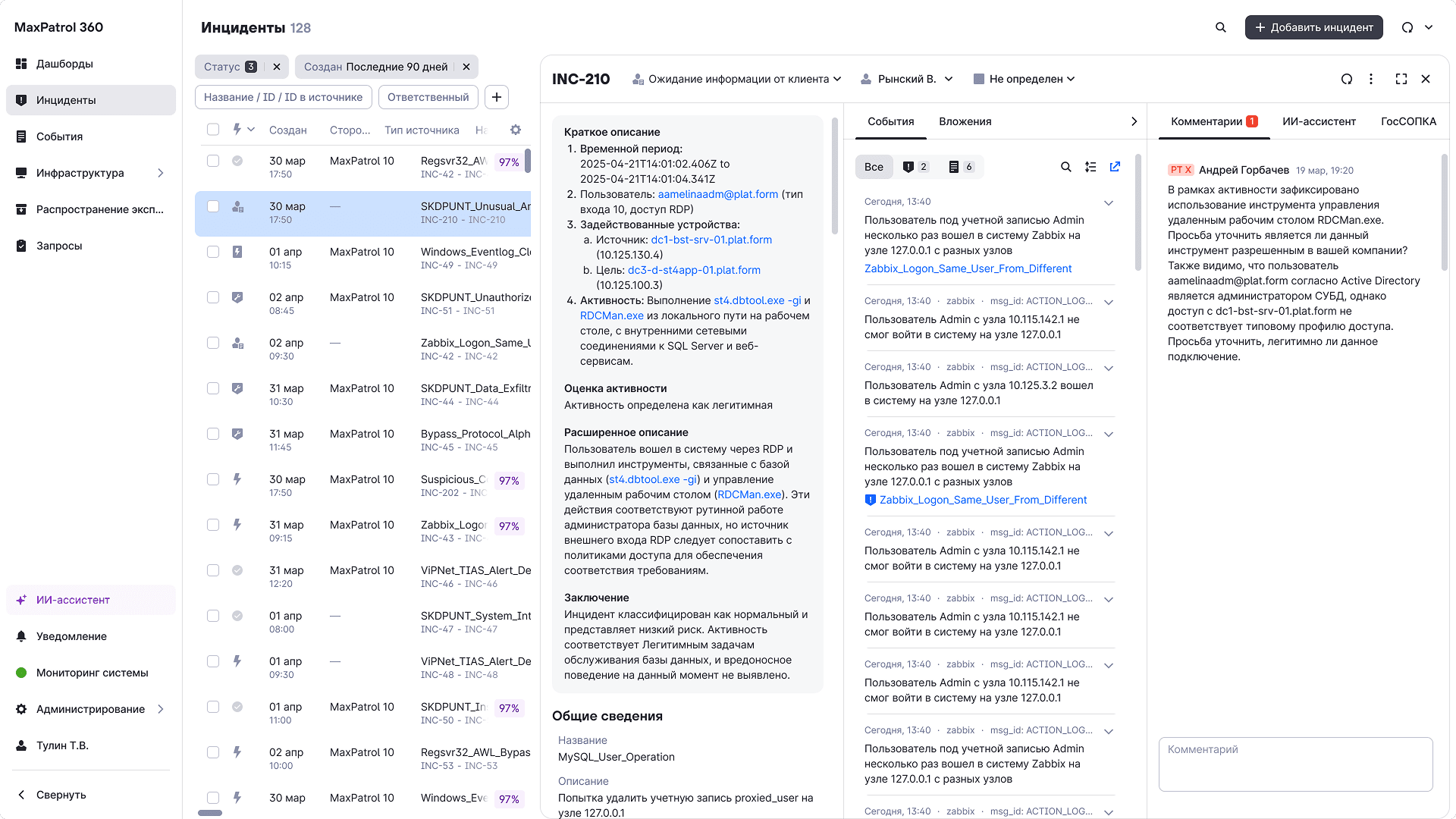Expand Инфраструктура sidebar submenu
Viewport: 1456px width, 819px height.
coord(160,173)
